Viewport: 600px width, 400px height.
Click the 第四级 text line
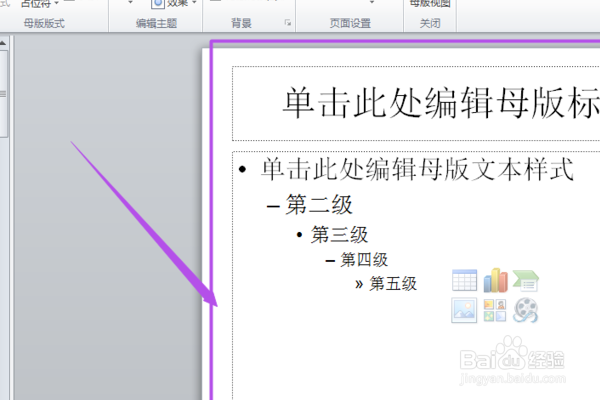(364, 260)
